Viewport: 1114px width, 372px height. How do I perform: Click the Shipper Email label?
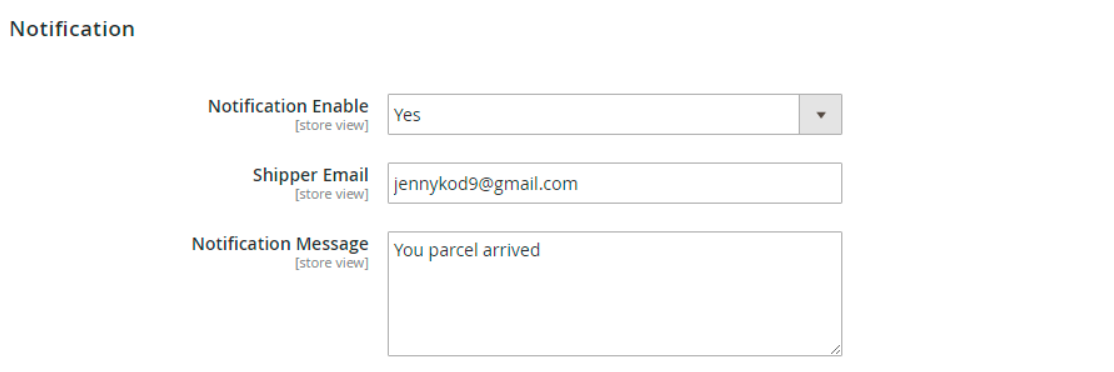click(x=310, y=175)
